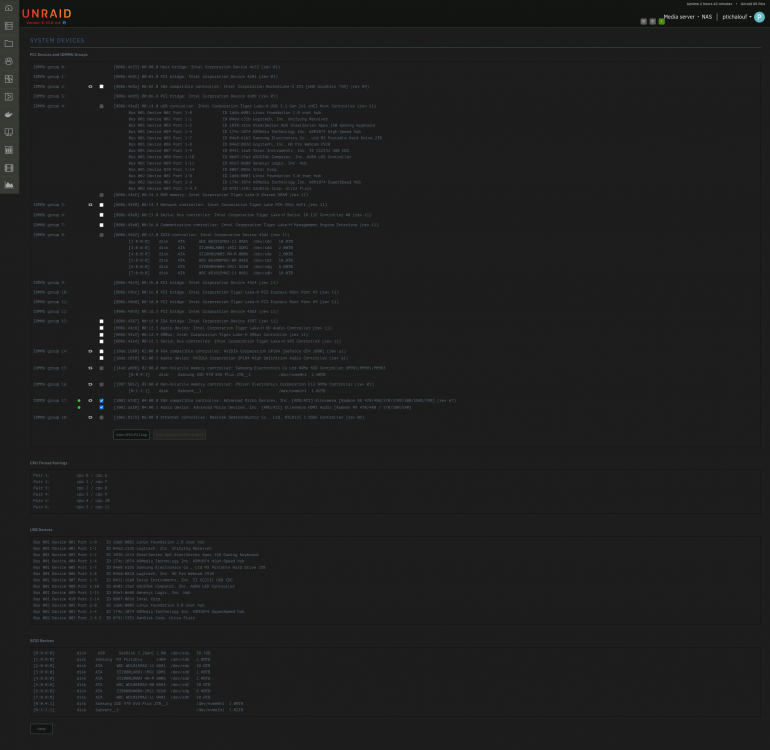
Task: Click the CPU Thread Pairings heading
Action: (x=49, y=463)
